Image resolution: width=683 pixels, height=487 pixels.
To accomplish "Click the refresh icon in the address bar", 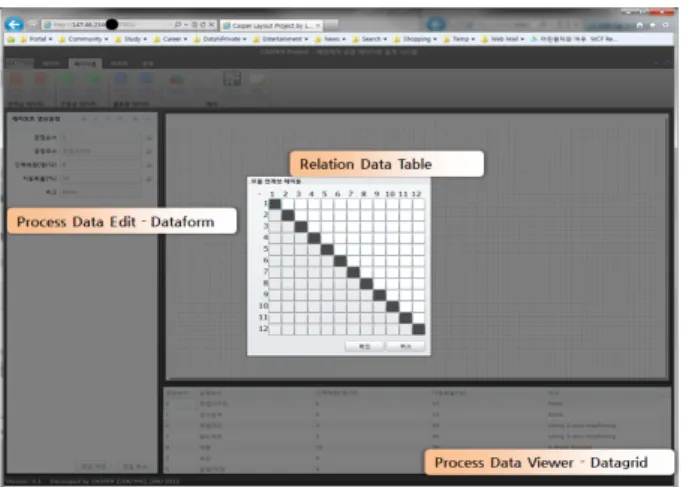I will (203, 25).
